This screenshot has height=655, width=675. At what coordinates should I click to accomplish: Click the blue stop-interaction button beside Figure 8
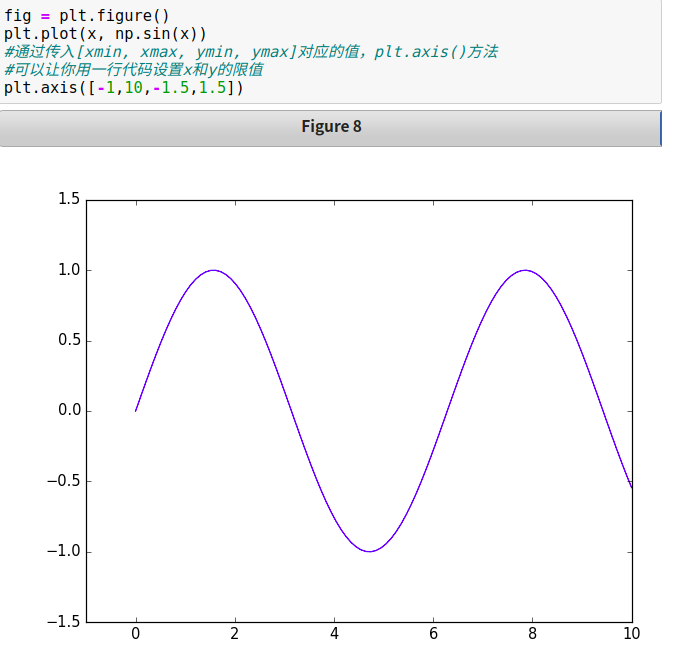pos(660,128)
